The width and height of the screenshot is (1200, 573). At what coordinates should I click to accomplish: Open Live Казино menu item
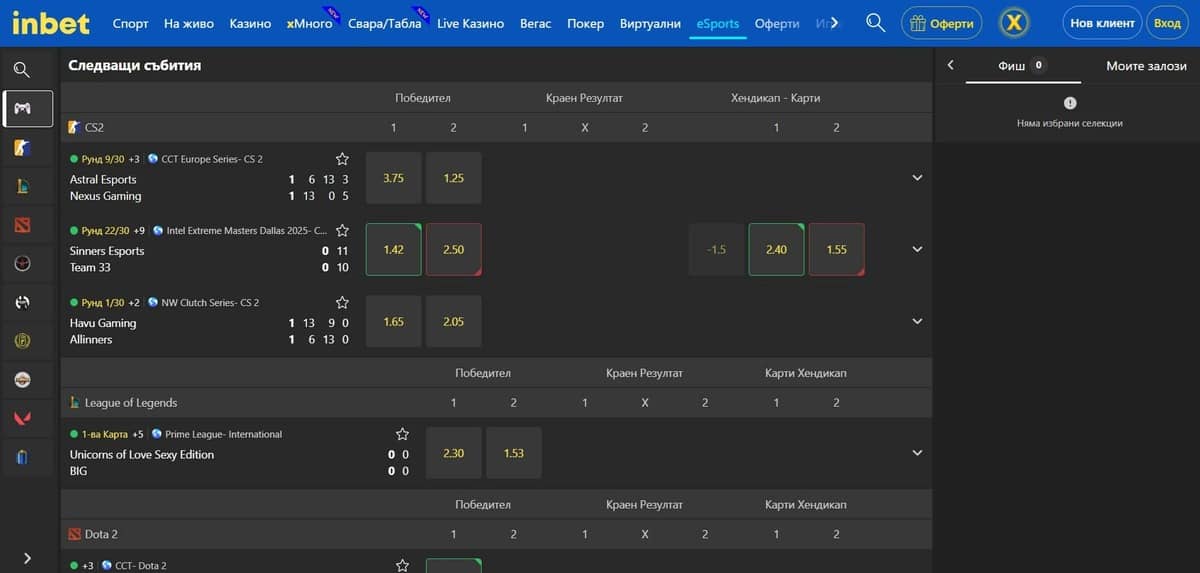point(471,23)
